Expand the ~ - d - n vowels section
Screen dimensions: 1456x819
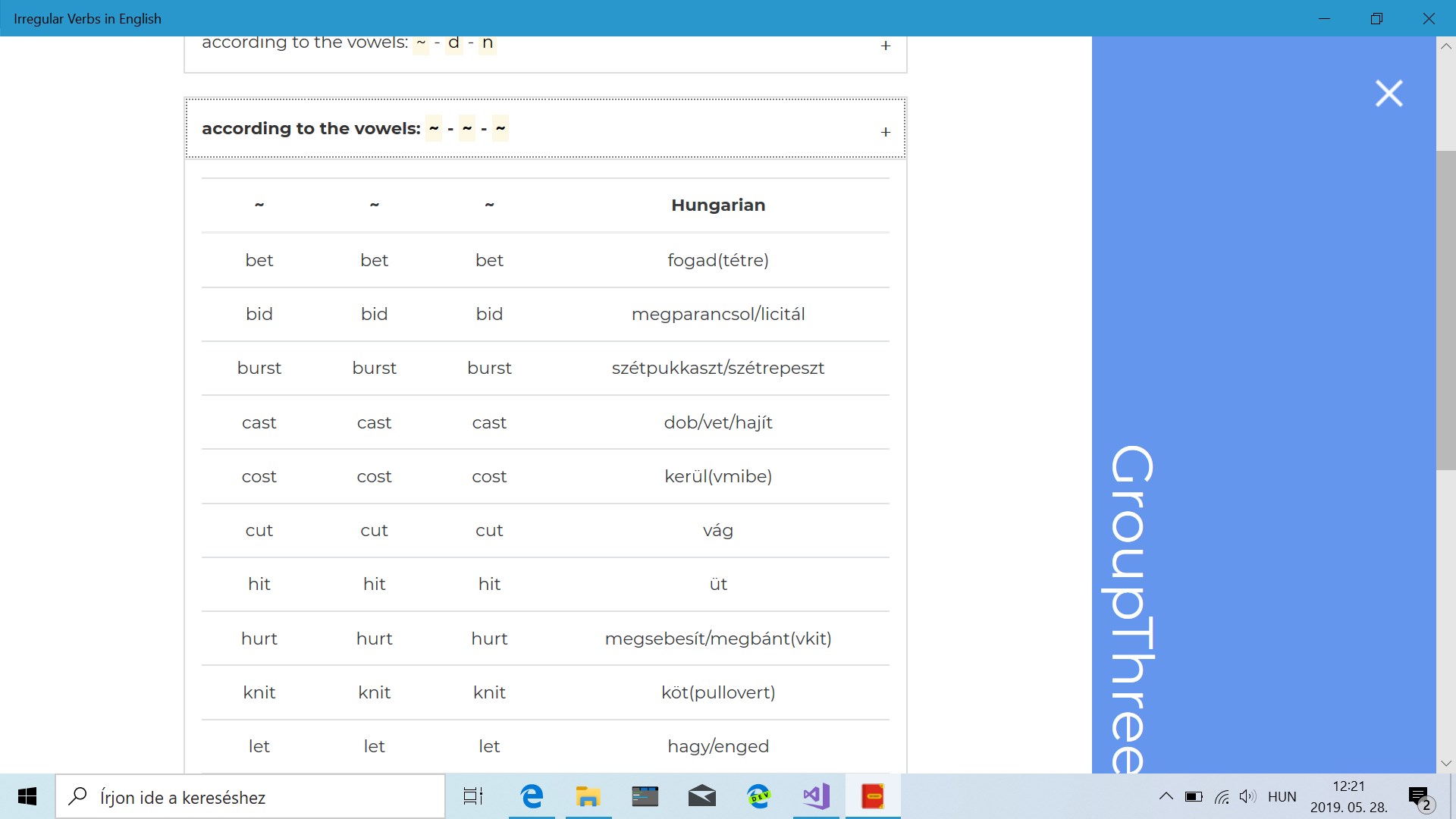click(885, 45)
